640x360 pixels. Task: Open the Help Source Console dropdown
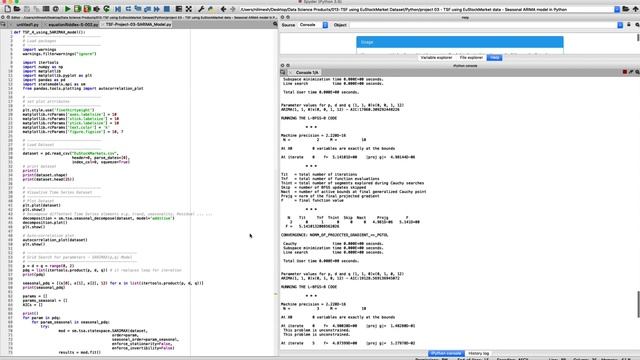coord(325,25)
